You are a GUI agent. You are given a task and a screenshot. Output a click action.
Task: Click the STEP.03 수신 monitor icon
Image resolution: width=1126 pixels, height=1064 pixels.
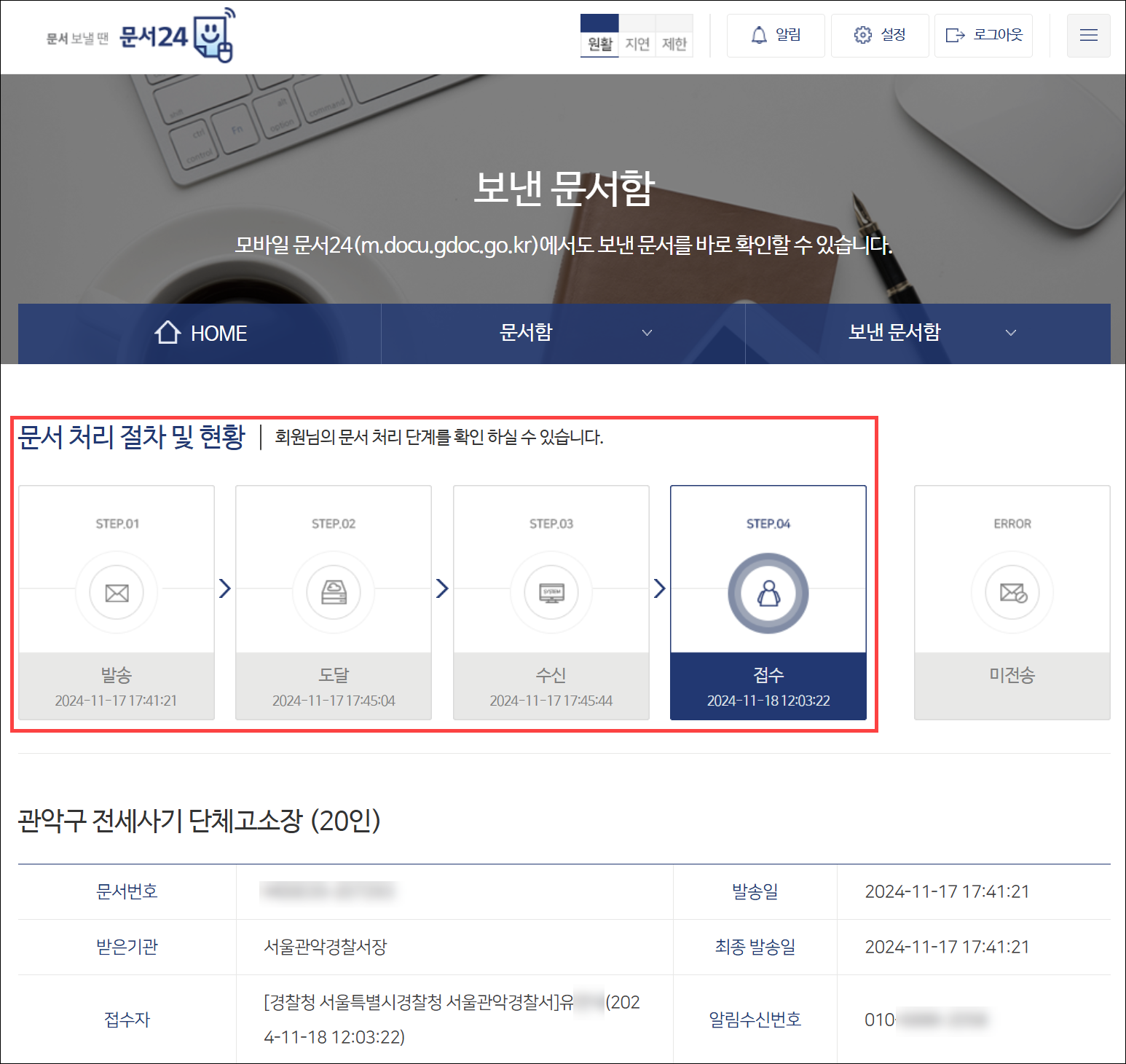pyautogui.click(x=551, y=593)
